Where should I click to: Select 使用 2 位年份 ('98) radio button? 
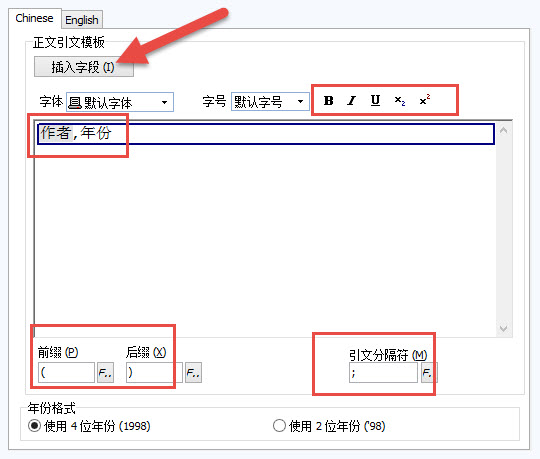tap(279, 426)
